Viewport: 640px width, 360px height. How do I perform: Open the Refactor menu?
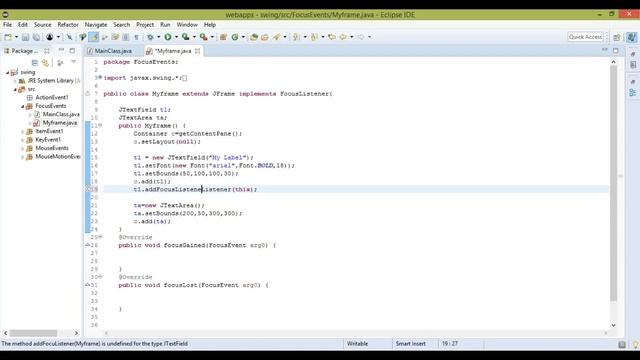click(x=68, y=25)
